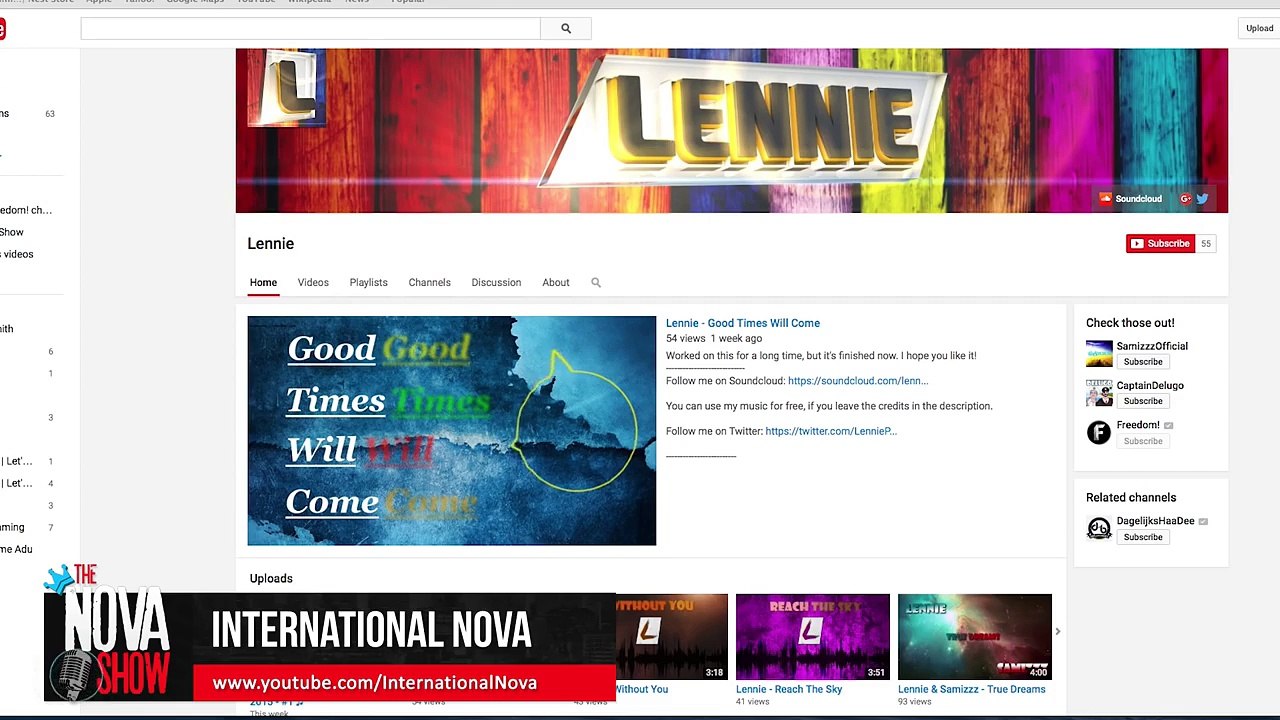Click the SamizzzOfficial channel avatar

click(1099, 353)
